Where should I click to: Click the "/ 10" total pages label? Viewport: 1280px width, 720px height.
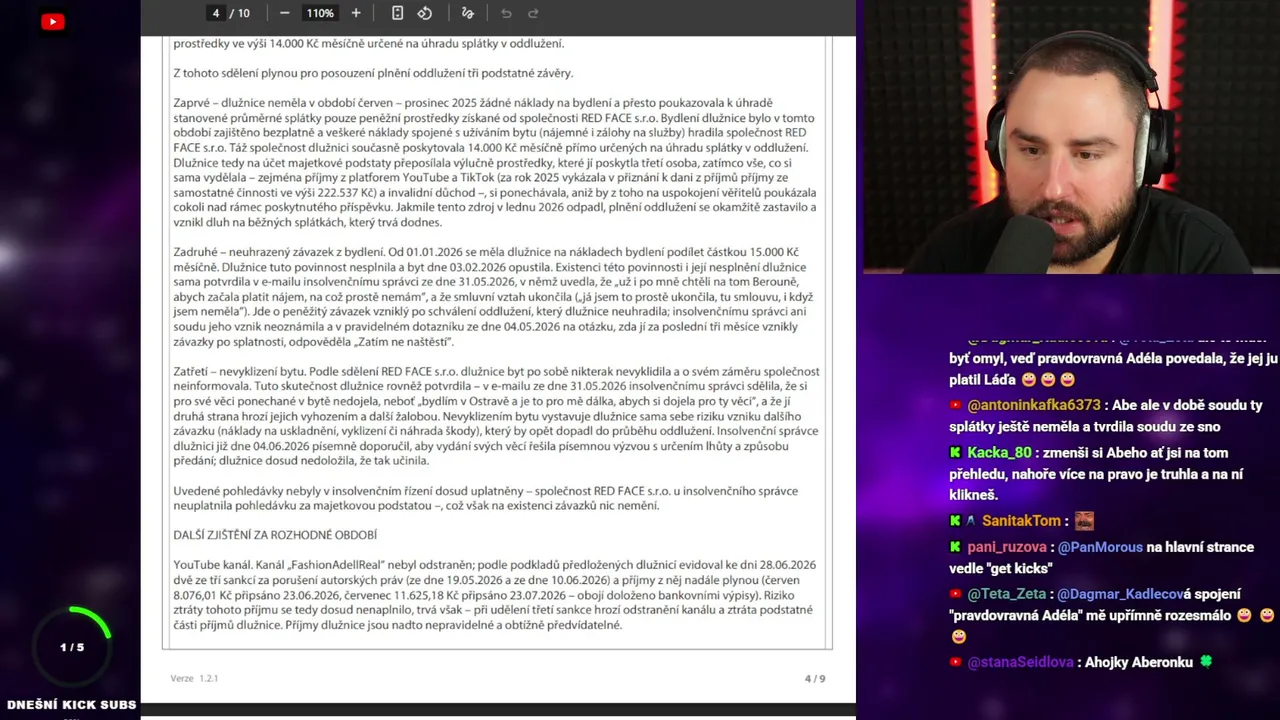tap(240, 13)
